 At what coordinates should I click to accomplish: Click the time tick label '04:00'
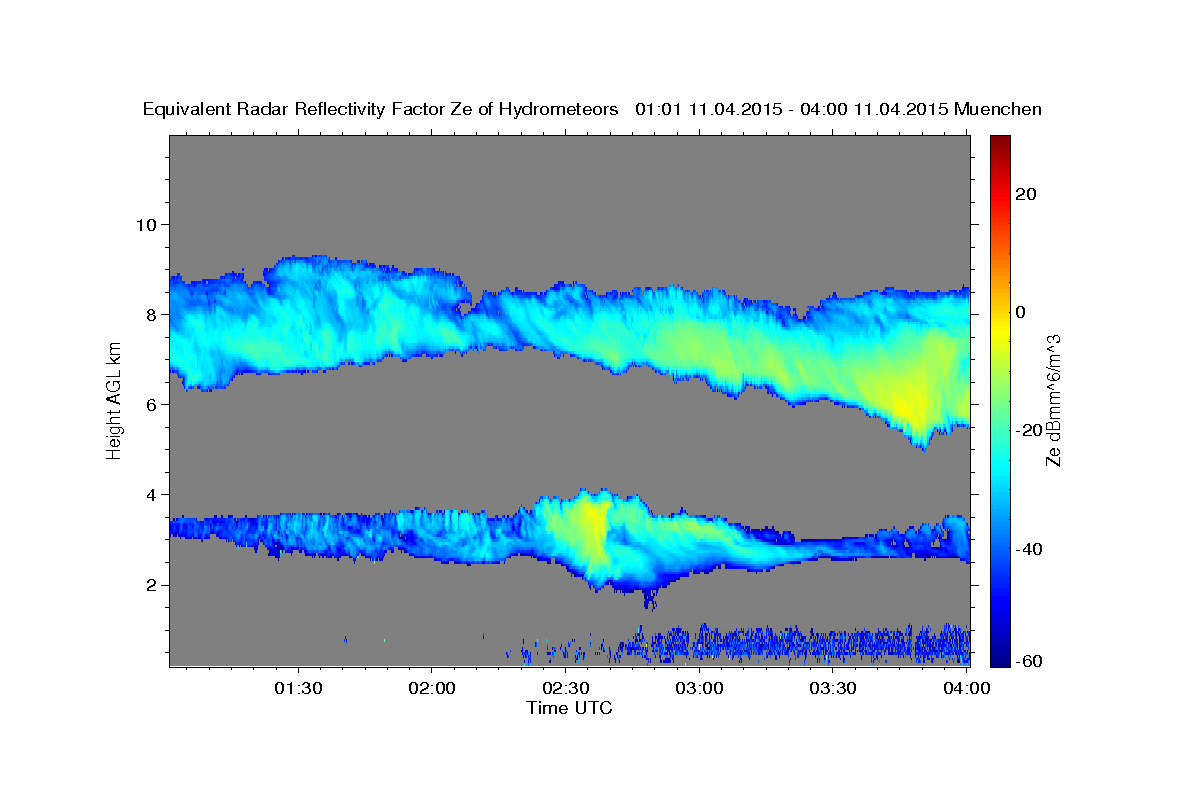pyautogui.click(x=967, y=688)
